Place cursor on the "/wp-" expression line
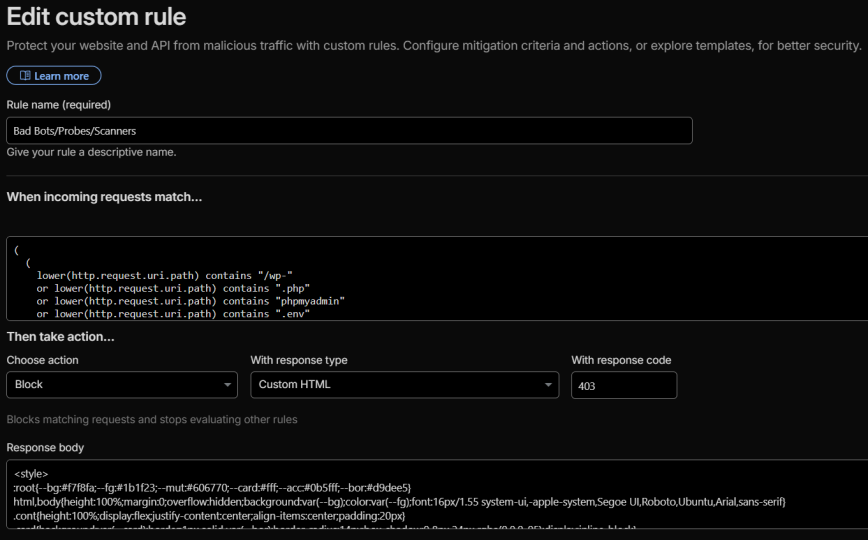868x540 pixels. coord(164,274)
